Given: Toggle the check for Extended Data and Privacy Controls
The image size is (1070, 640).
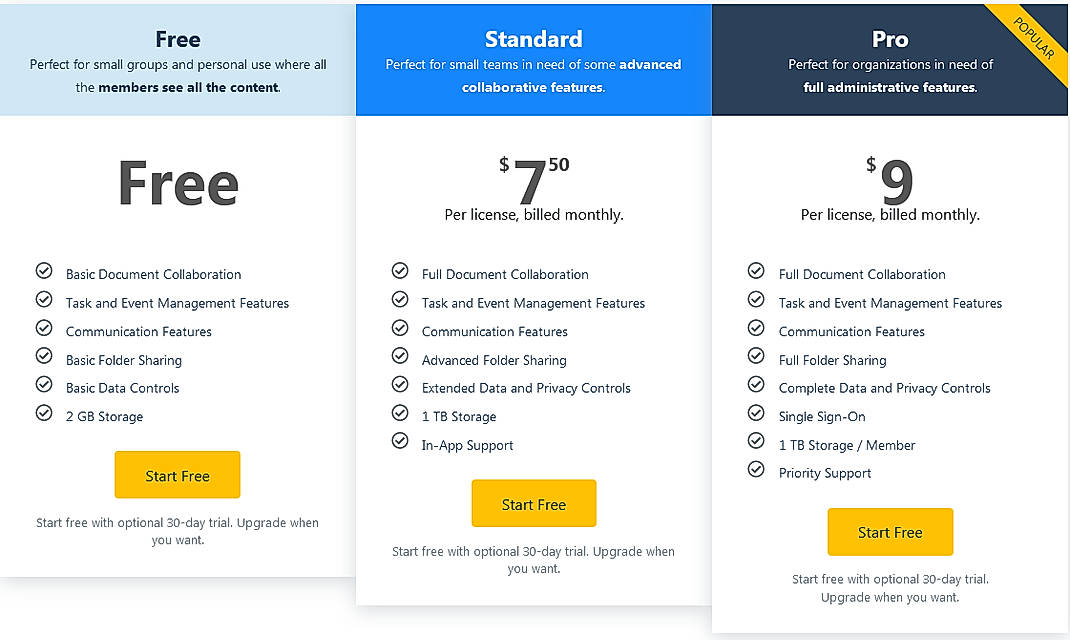Looking at the screenshot, I should point(401,384).
